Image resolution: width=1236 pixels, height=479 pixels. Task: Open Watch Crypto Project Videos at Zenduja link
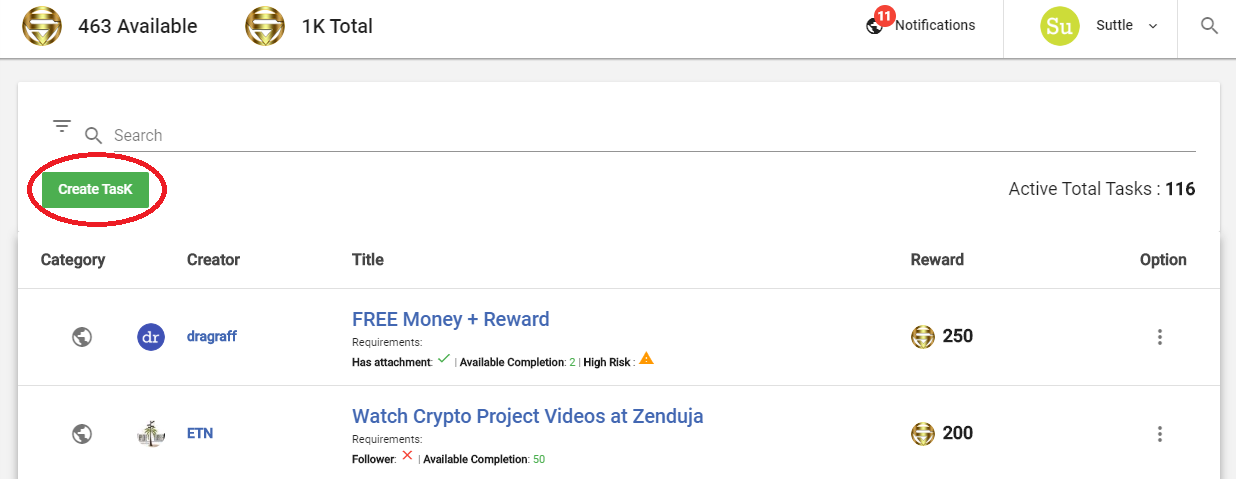[x=528, y=416]
